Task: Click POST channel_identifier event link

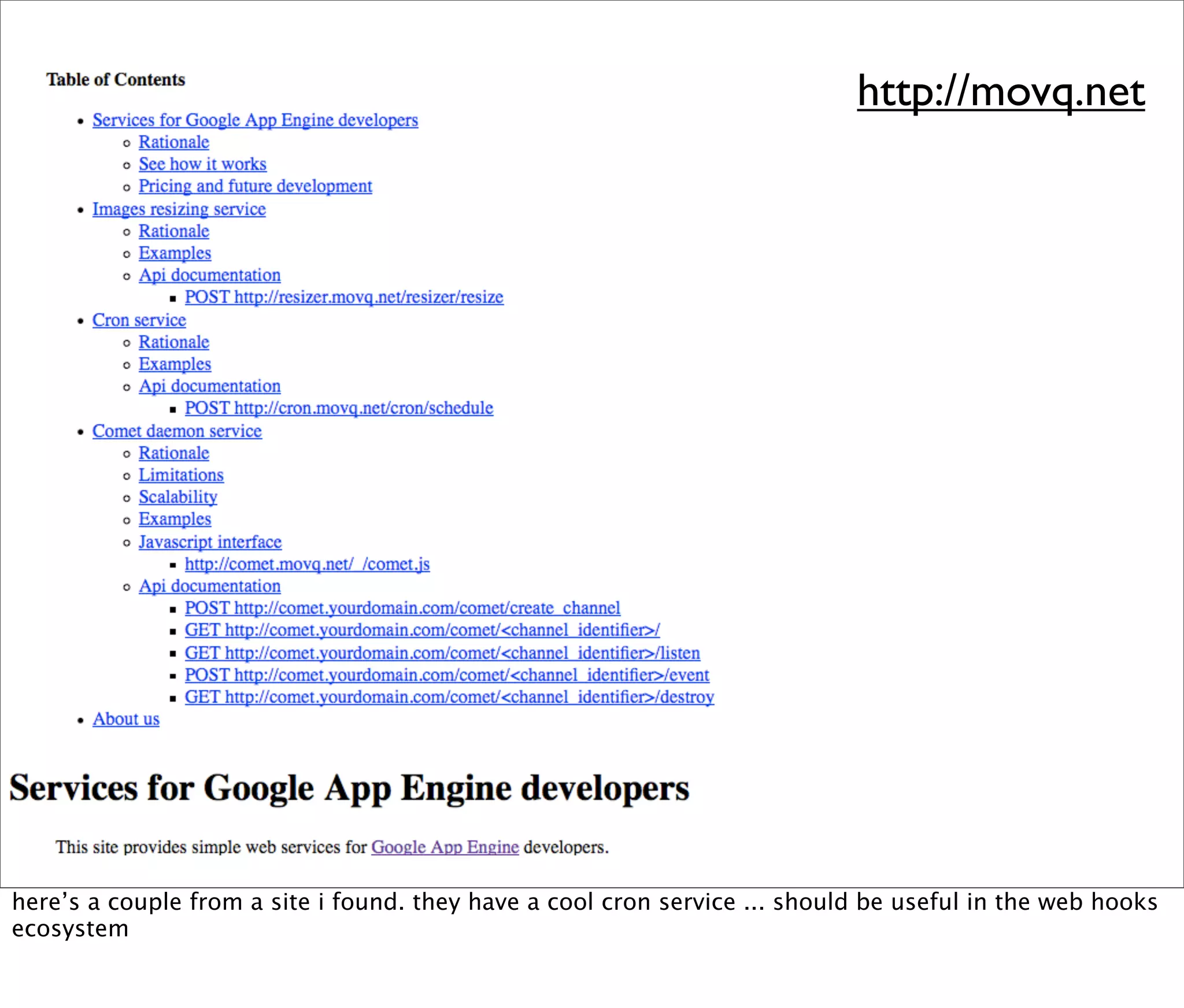Action: click(447, 675)
